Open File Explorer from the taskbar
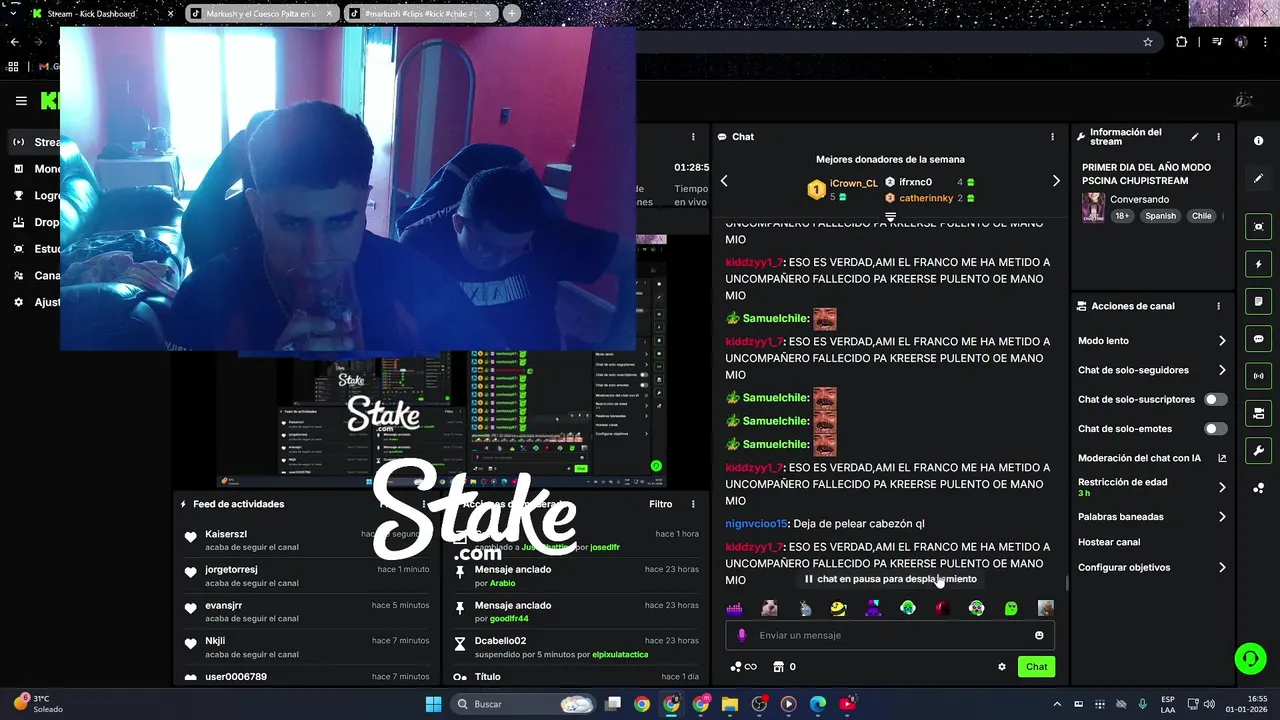The height and width of the screenshot is (720, 1280). 730,704
